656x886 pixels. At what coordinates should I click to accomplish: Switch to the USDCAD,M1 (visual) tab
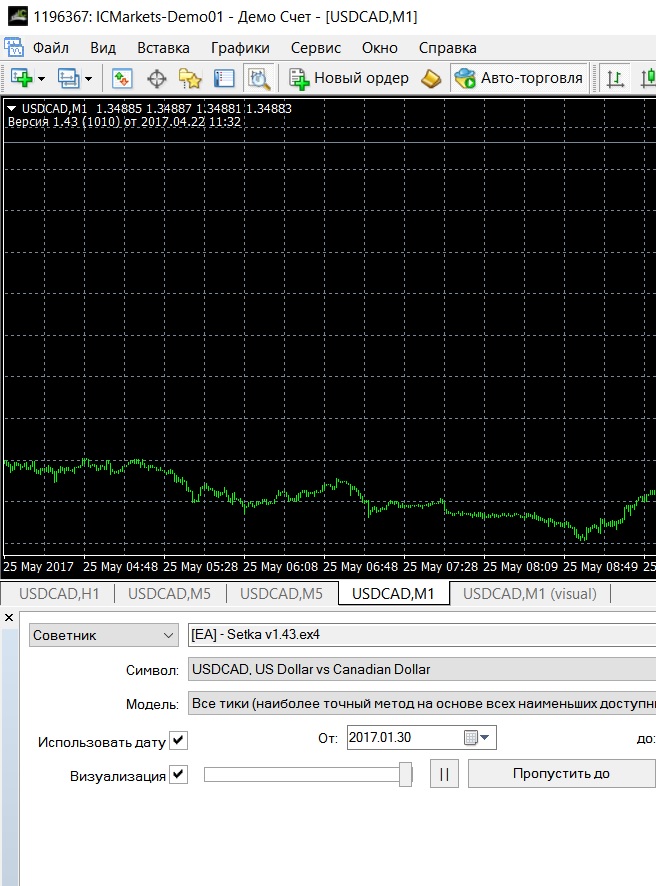click(529, 594)
